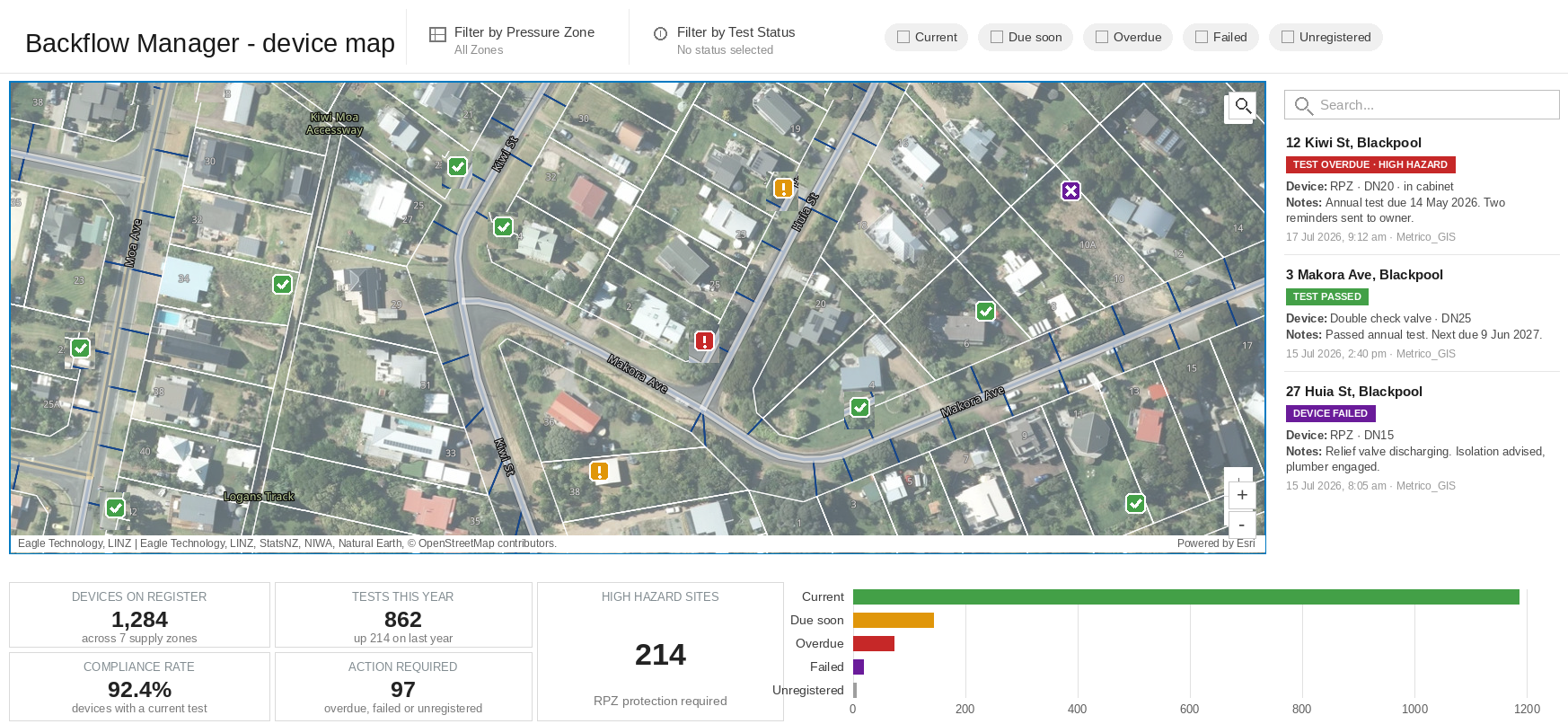
Task: Click the orange due-soon marker by Kiwi St
Action: 599,471
